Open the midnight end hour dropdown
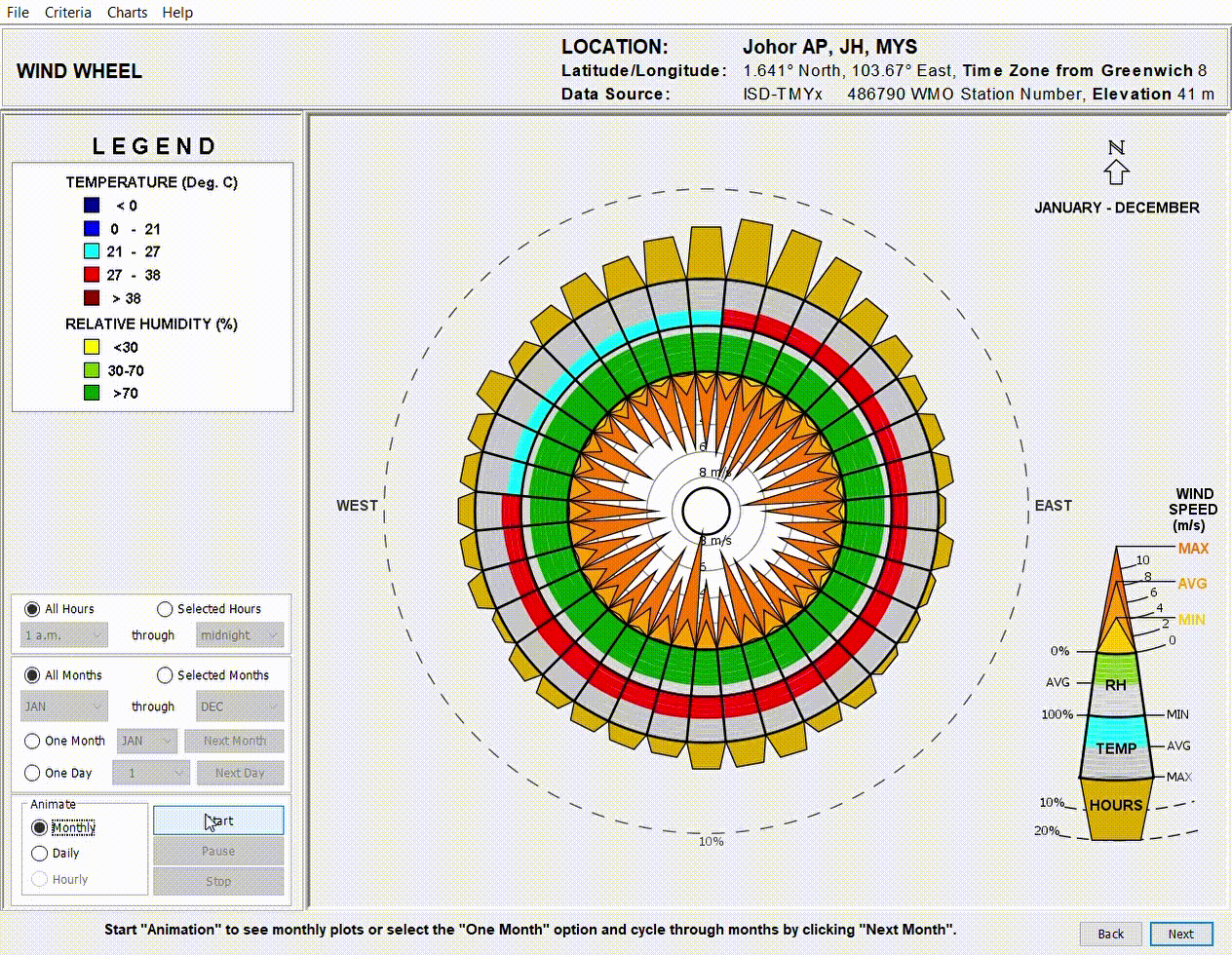1232x955 pixels. (240, 635)
